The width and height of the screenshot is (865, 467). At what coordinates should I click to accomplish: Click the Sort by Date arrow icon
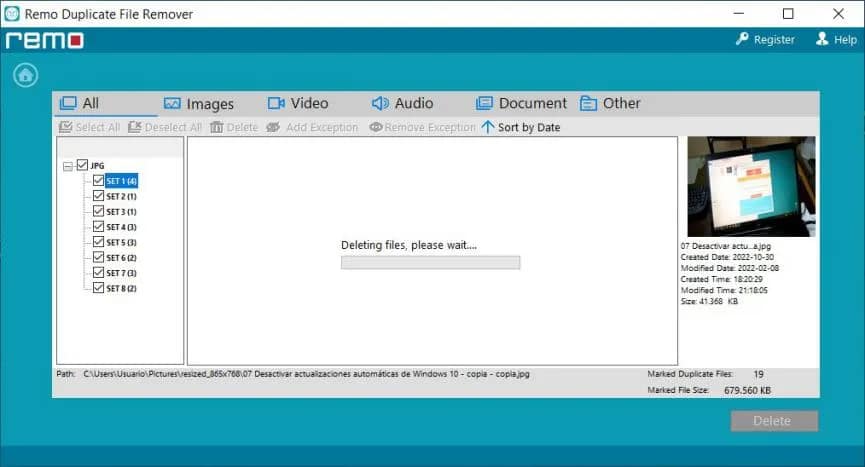(488, 127)
